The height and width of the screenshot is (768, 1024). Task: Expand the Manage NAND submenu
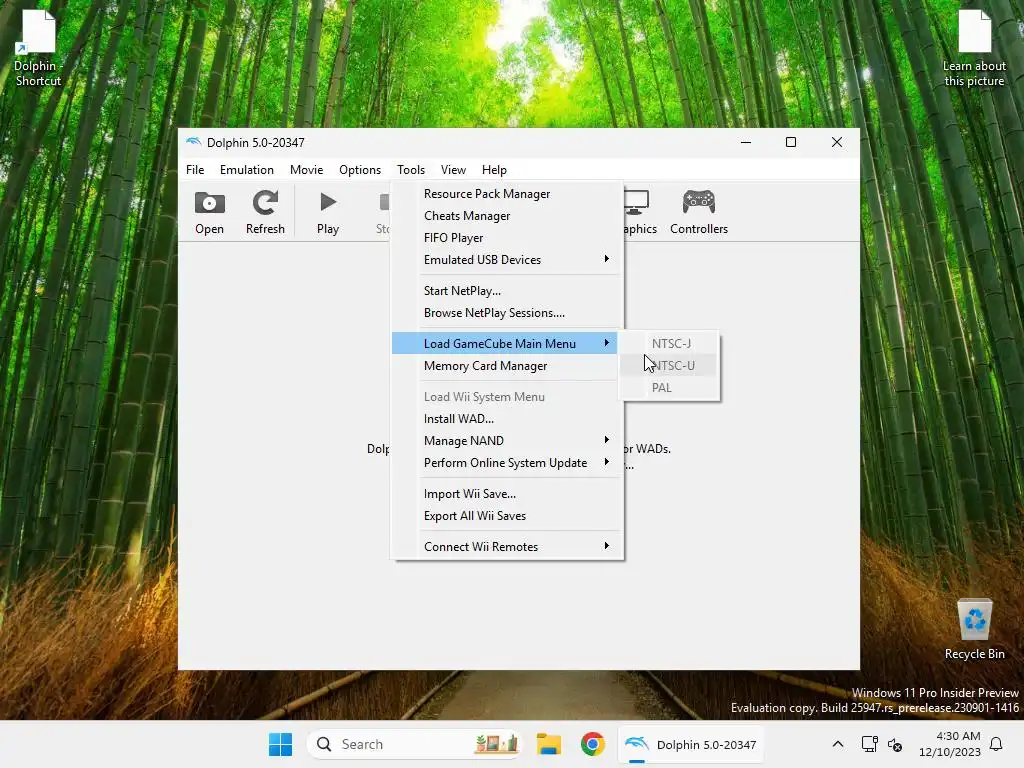coord(507,441)
